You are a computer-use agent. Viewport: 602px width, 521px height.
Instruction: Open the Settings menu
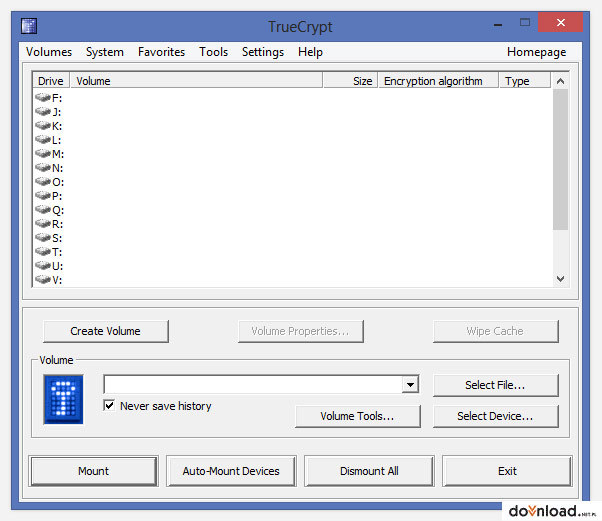[263, 52]
